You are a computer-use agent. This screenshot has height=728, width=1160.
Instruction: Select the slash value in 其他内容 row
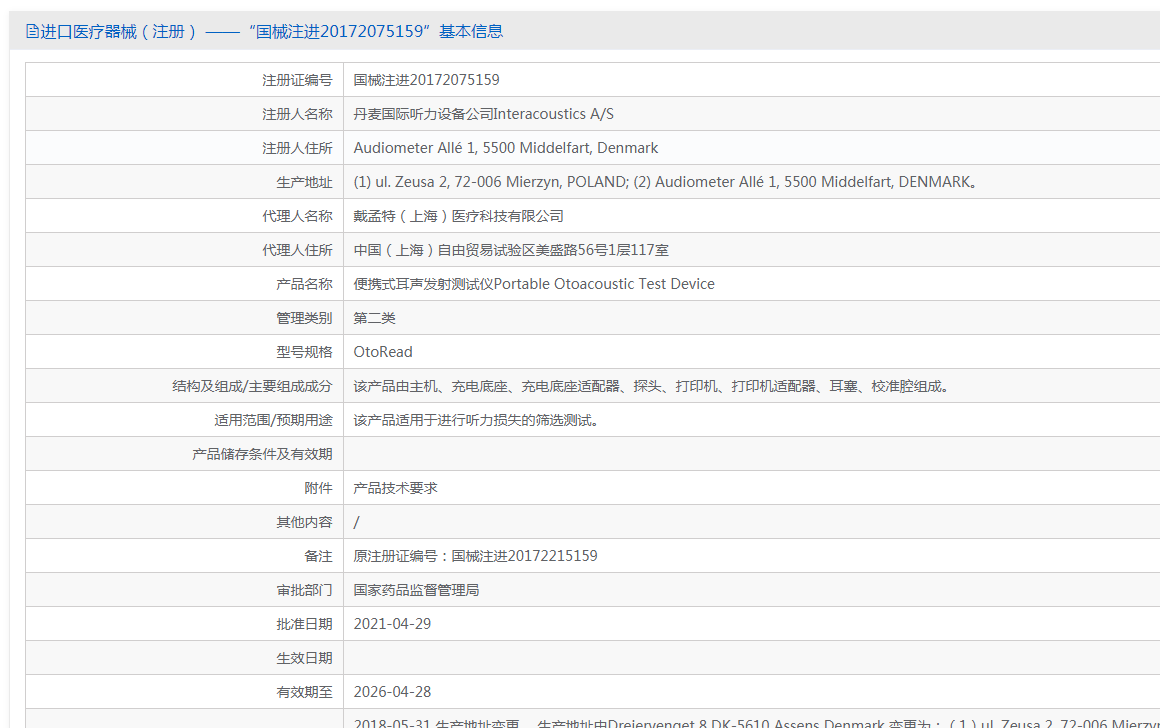[357, 522]
